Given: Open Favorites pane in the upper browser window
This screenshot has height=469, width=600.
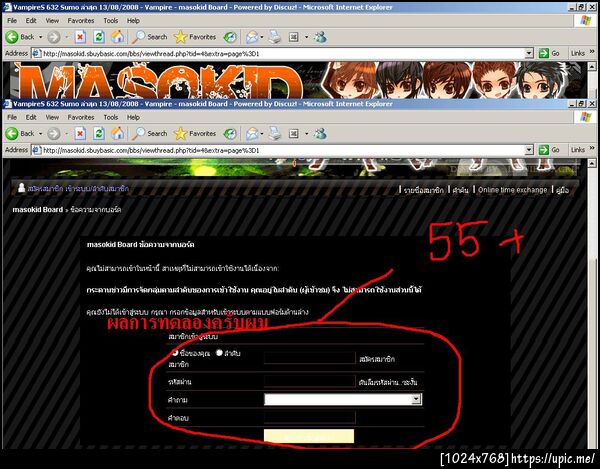Looking at the screenshot, I should [x=195, y=37].
